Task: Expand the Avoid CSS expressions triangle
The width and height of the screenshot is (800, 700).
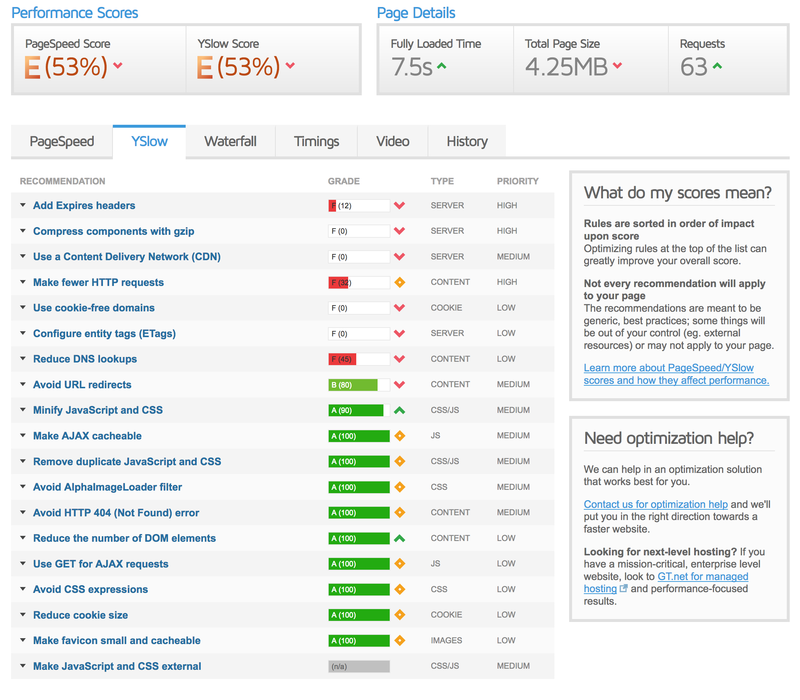Action: pos(23,589)
